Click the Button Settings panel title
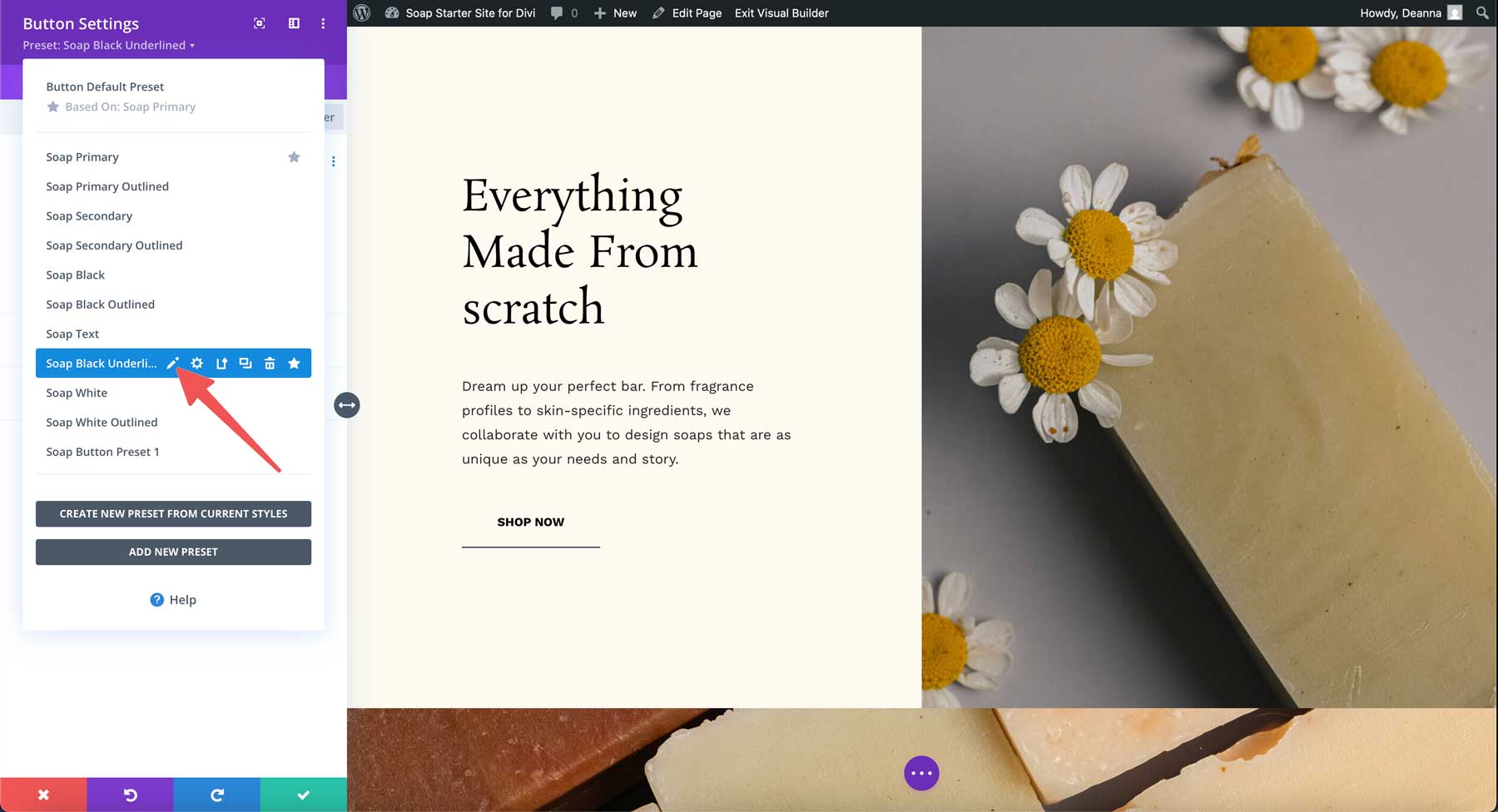1498x812 pixels. point(81,24)
